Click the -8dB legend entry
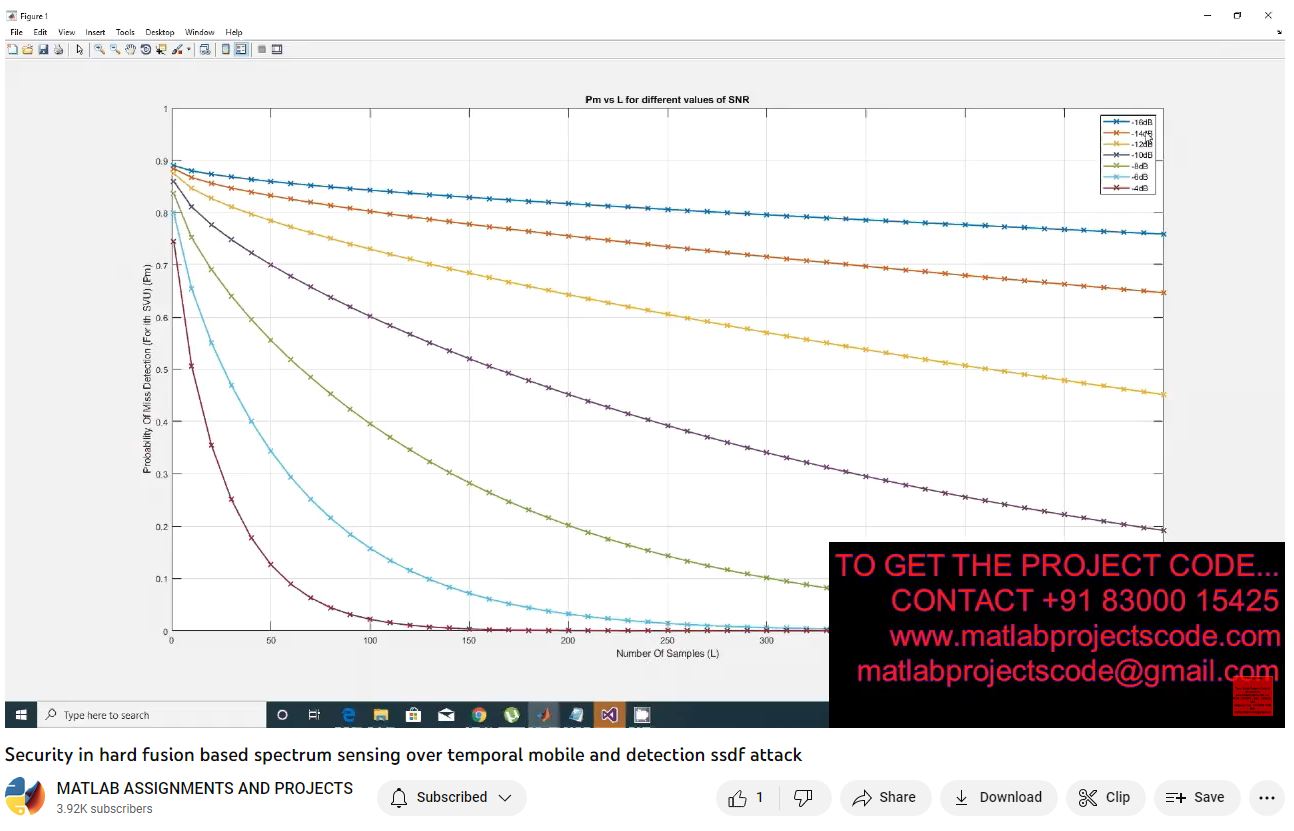The image size is (1294, 831). (1128, 166)
